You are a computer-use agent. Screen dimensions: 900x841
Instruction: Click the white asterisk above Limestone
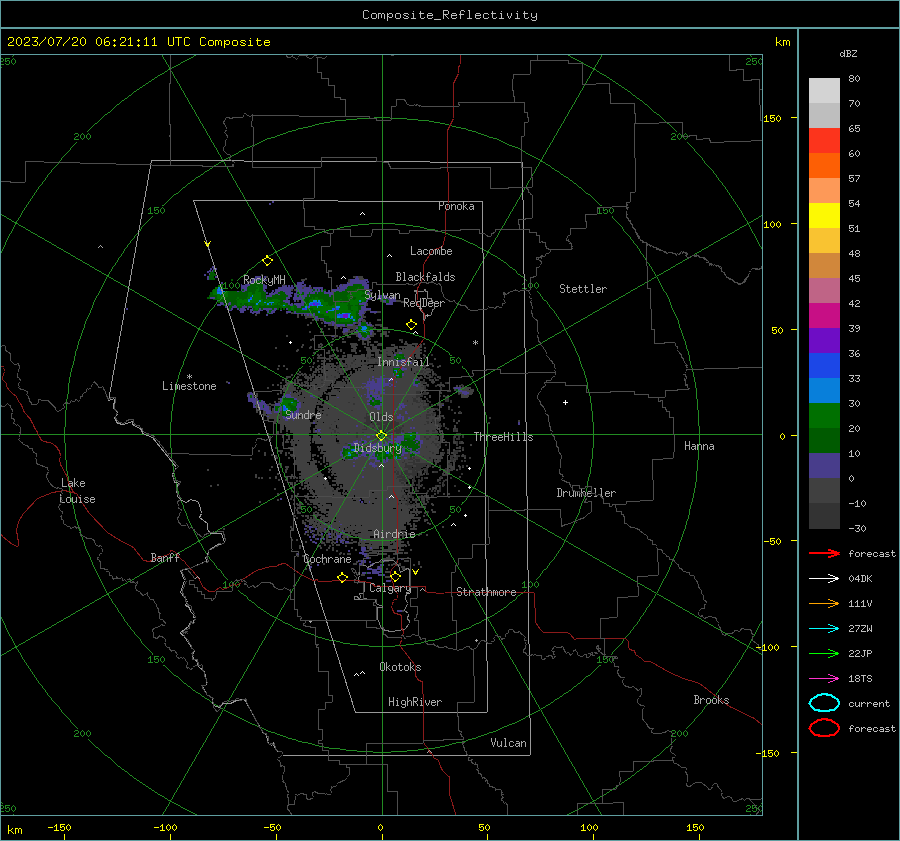tap(189, 377)
